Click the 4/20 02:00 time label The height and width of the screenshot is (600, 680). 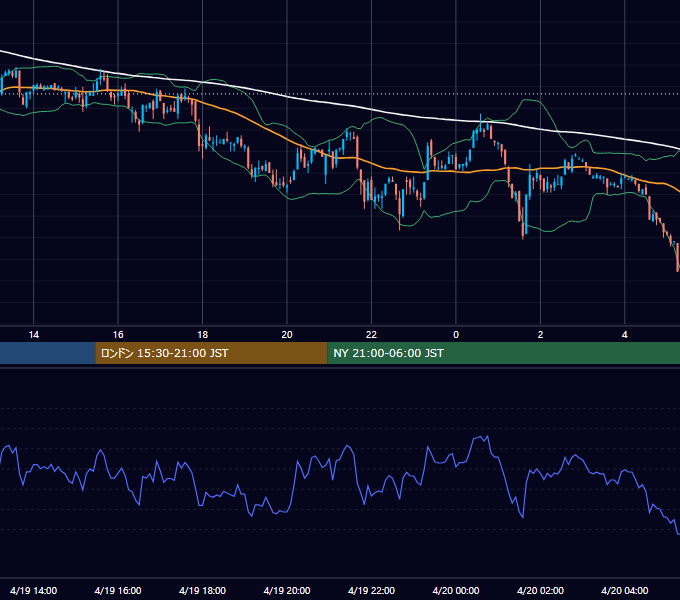pyautogui.click(x=540, y=590)
